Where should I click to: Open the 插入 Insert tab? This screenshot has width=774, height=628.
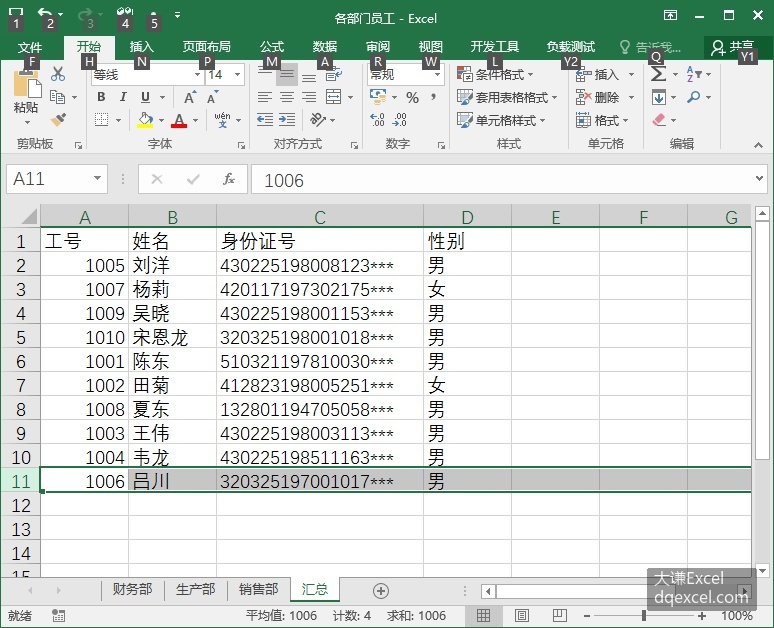(142, 47)
